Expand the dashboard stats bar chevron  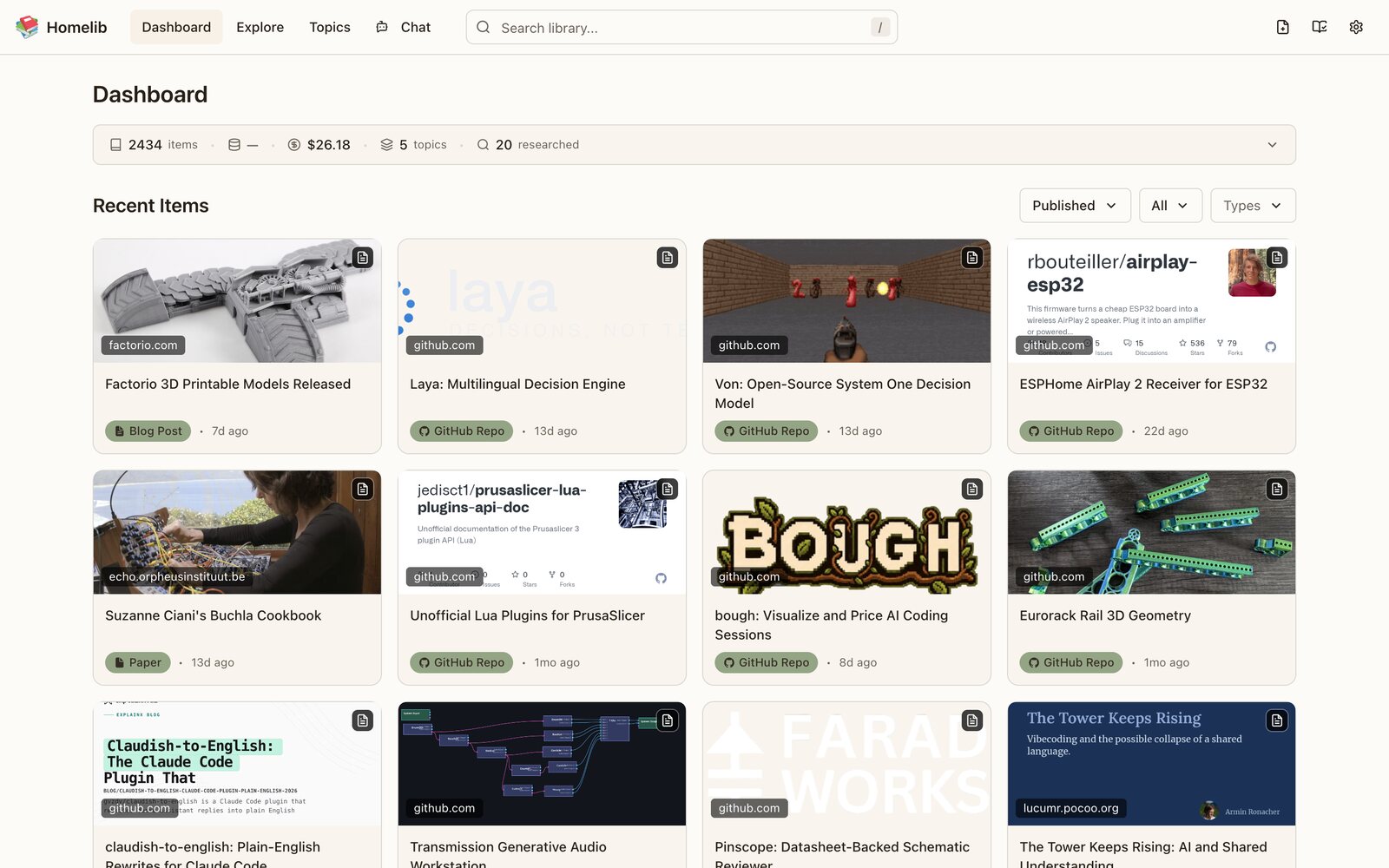(1272, 145)
